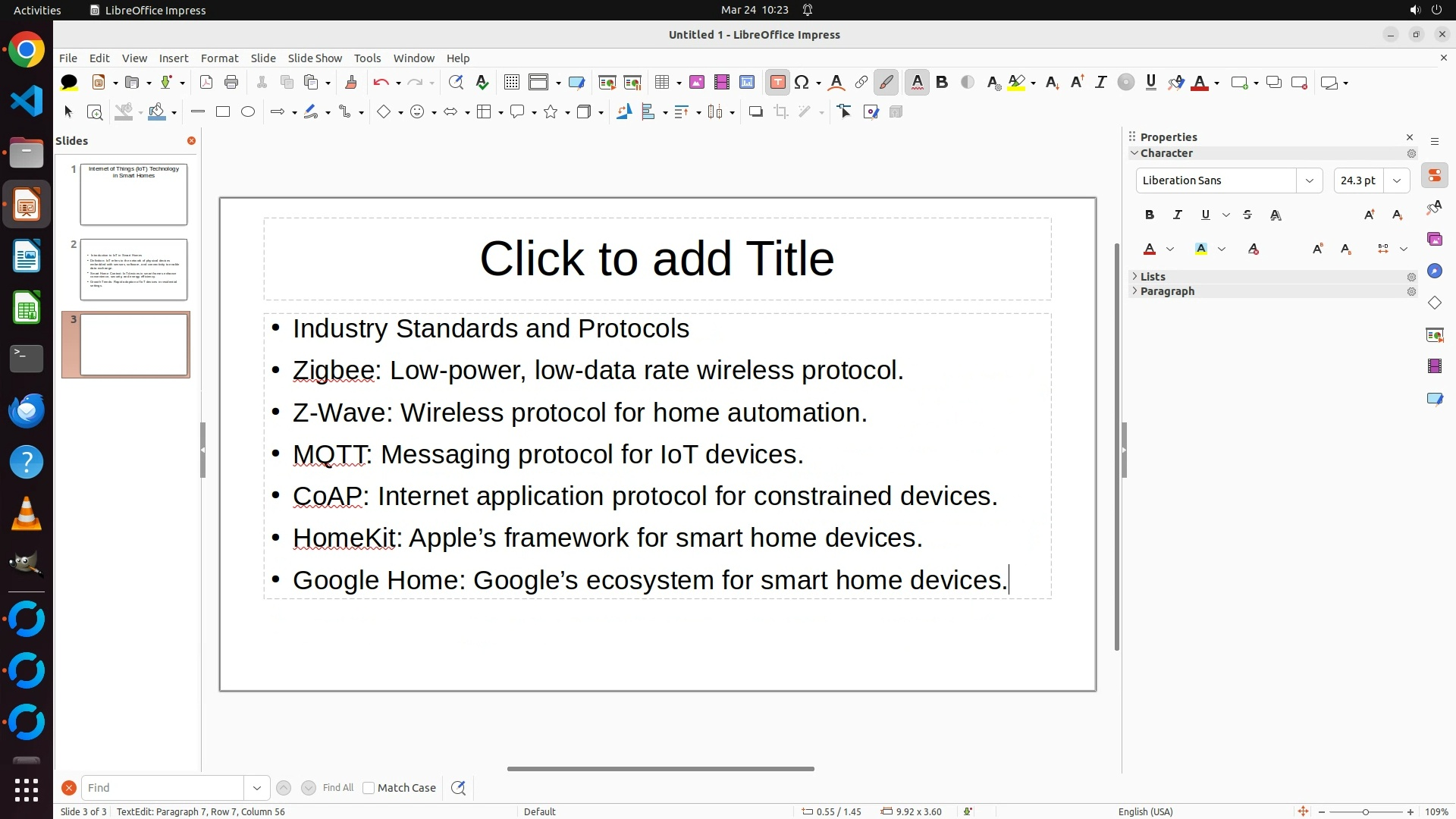Select the Ellipse shape tool
Screen dimensions: 1456x819
(x=248, y=112)
